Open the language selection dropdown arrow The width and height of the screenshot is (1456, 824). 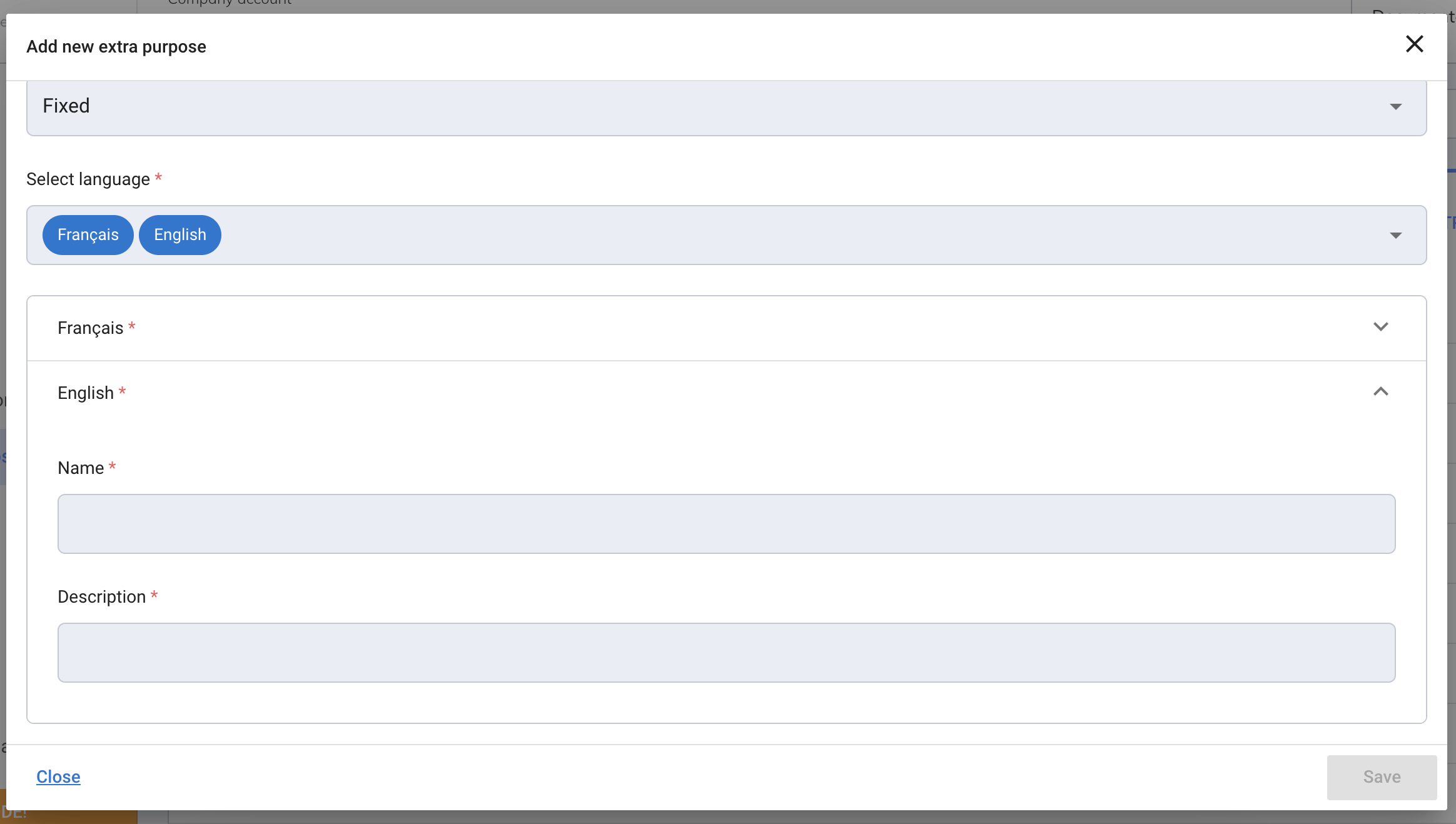[1396, 234]
